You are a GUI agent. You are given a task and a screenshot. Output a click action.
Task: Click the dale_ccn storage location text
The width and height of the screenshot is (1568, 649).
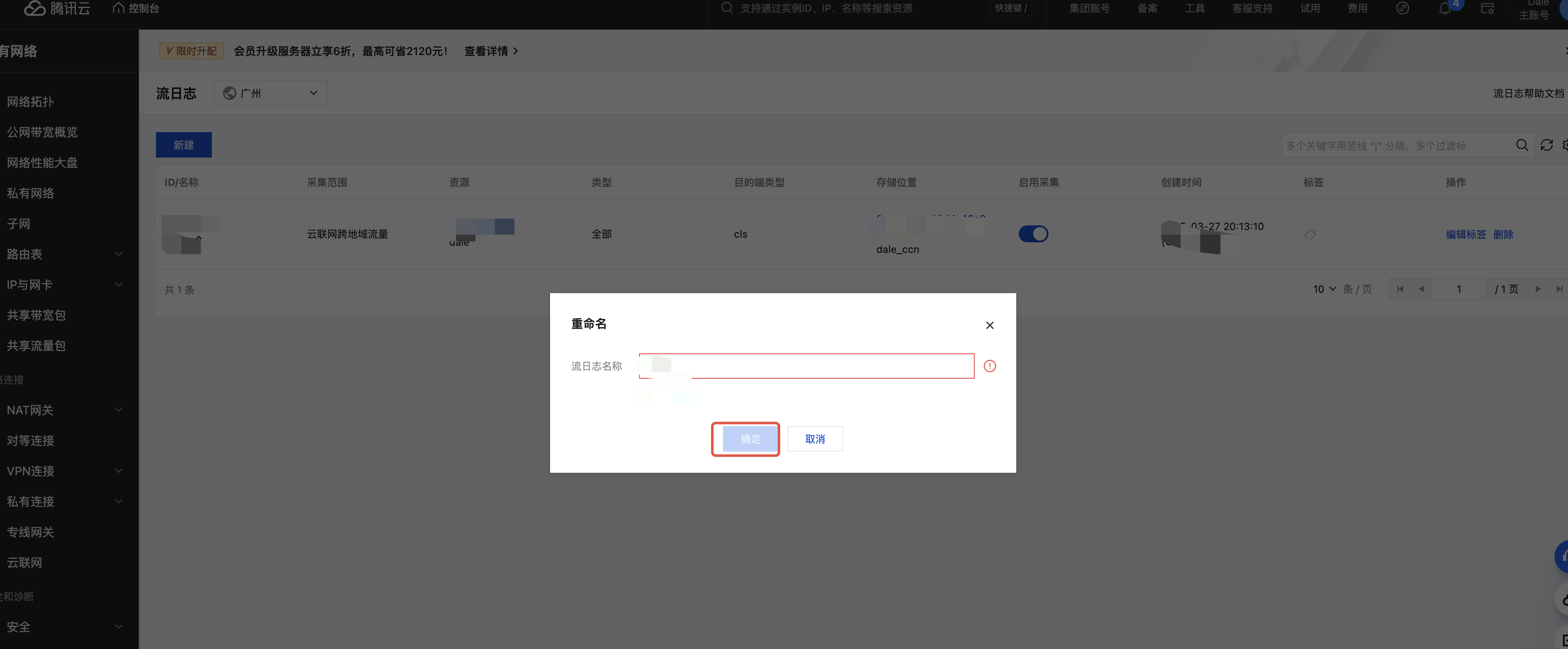point(897,250)
